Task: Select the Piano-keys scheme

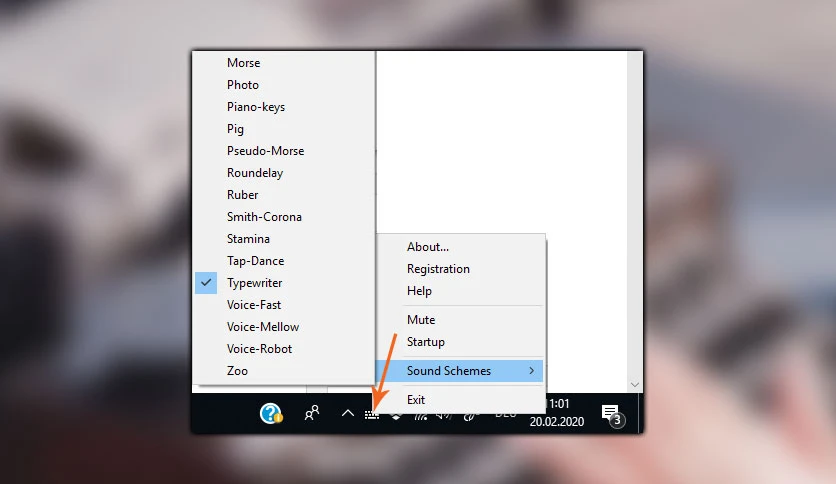Action: [256, 107]
